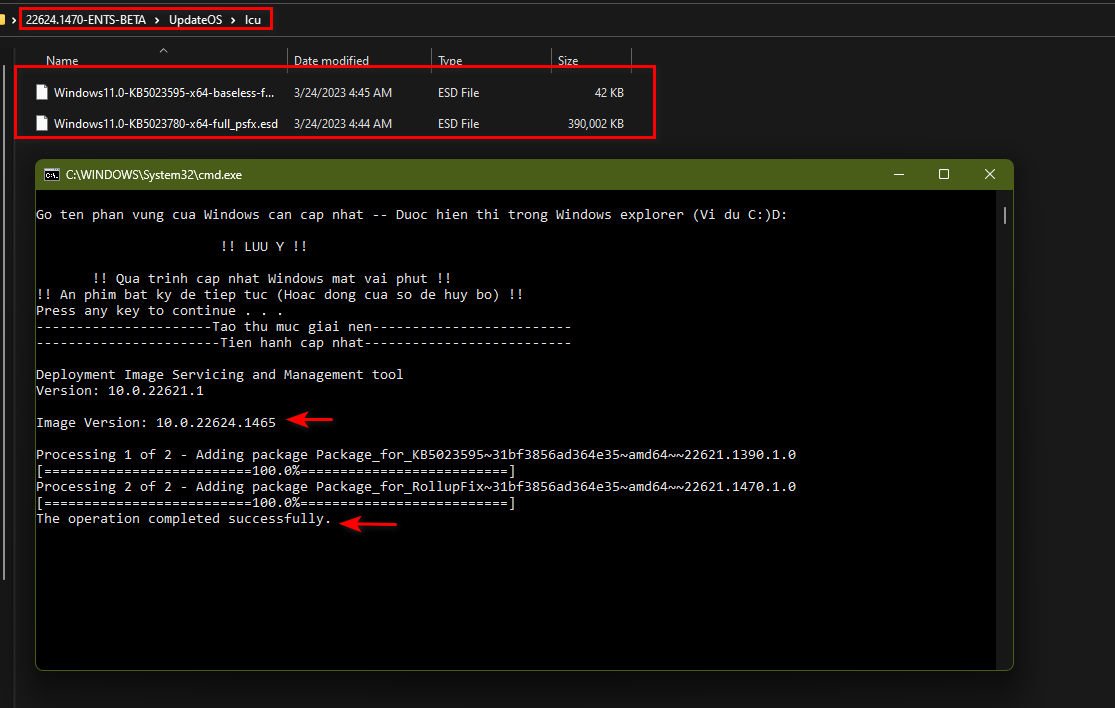Viewport: 1115px width, 708px height.
Task: Click 'An phim bat ky de tiep tuc' line
Action: (279, 294)
